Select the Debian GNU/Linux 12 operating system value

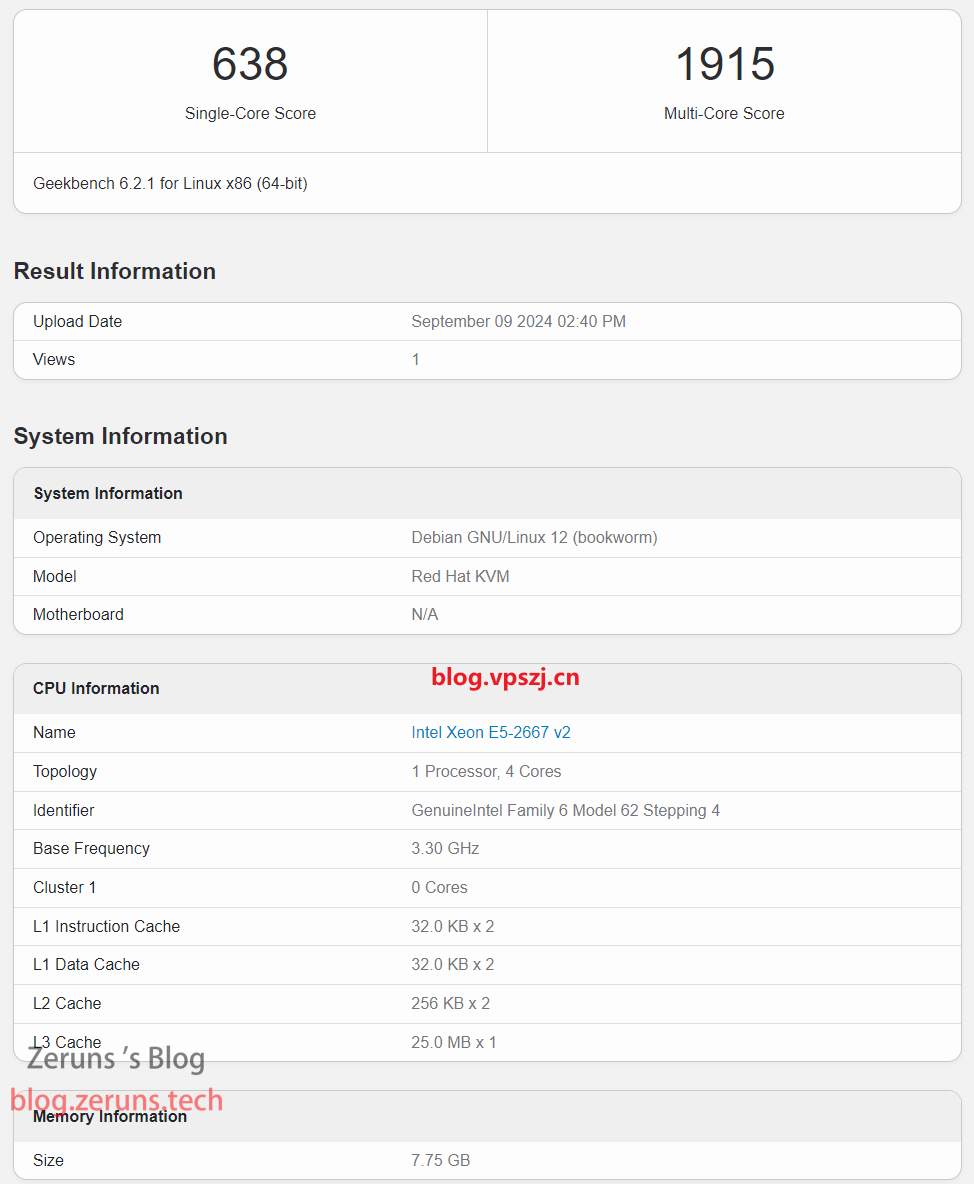pyautogui.click(x=534, y=537)
